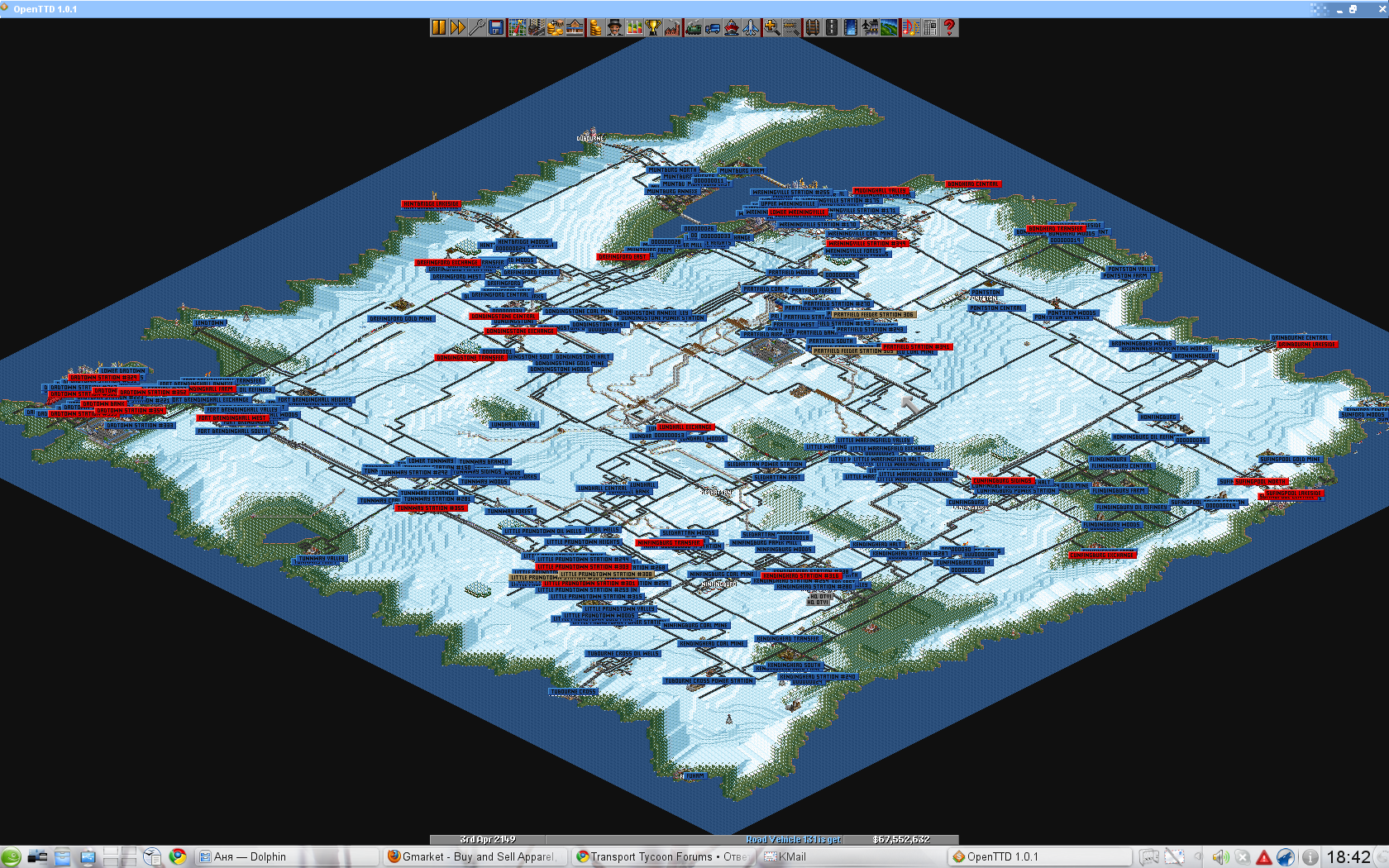
Task: Open the save game floppy disk menu
Action: point(496,27)
